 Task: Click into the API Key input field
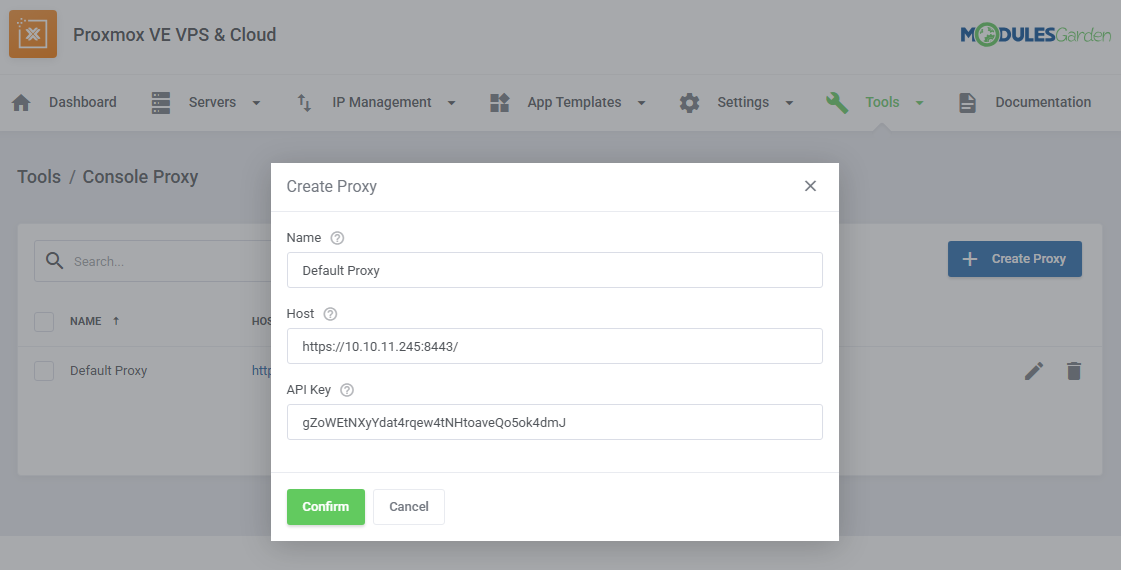click(x=554, y=422)
